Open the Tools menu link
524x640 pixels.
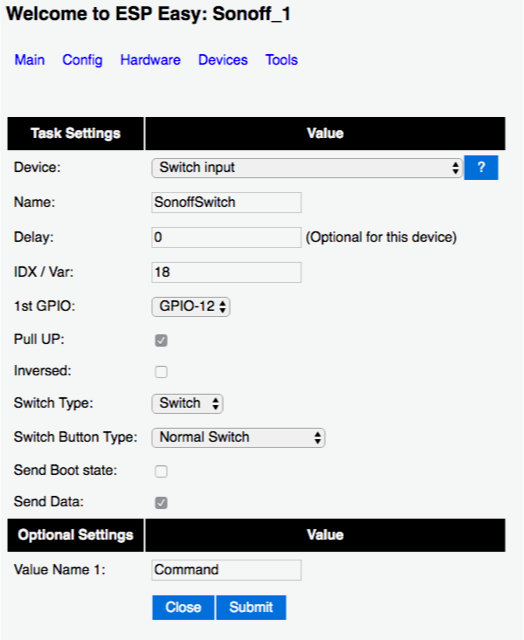pyautogui.click(x=282, y=60)
